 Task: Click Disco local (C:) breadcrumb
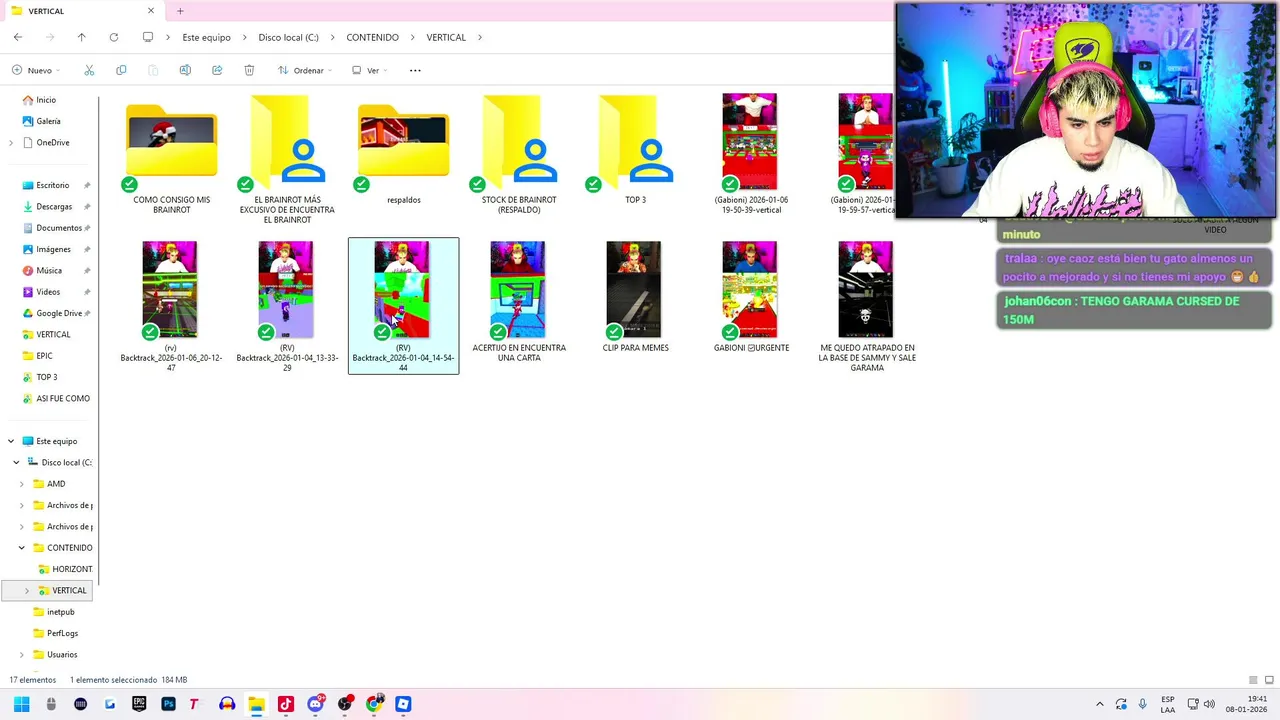coord(288,37)
